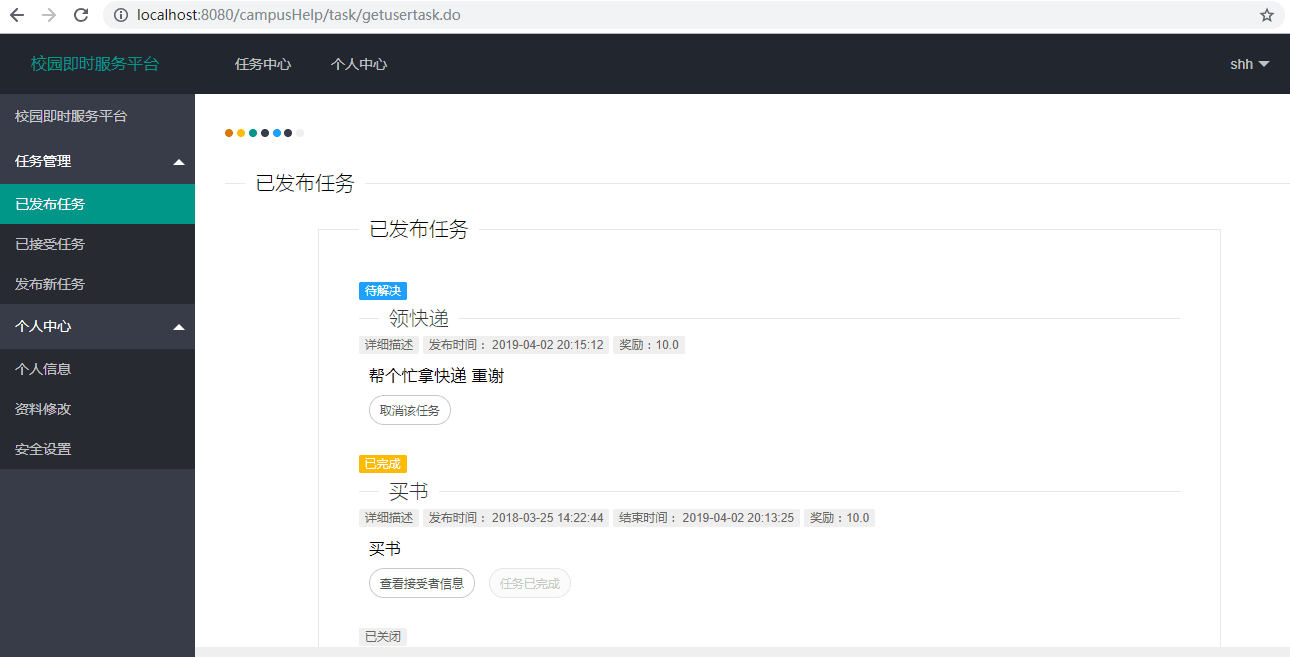Click 详细描述 tag of 买书 task
Image resolution: width=1290 pixels, height=657 pixels.
tap(389, 518)
